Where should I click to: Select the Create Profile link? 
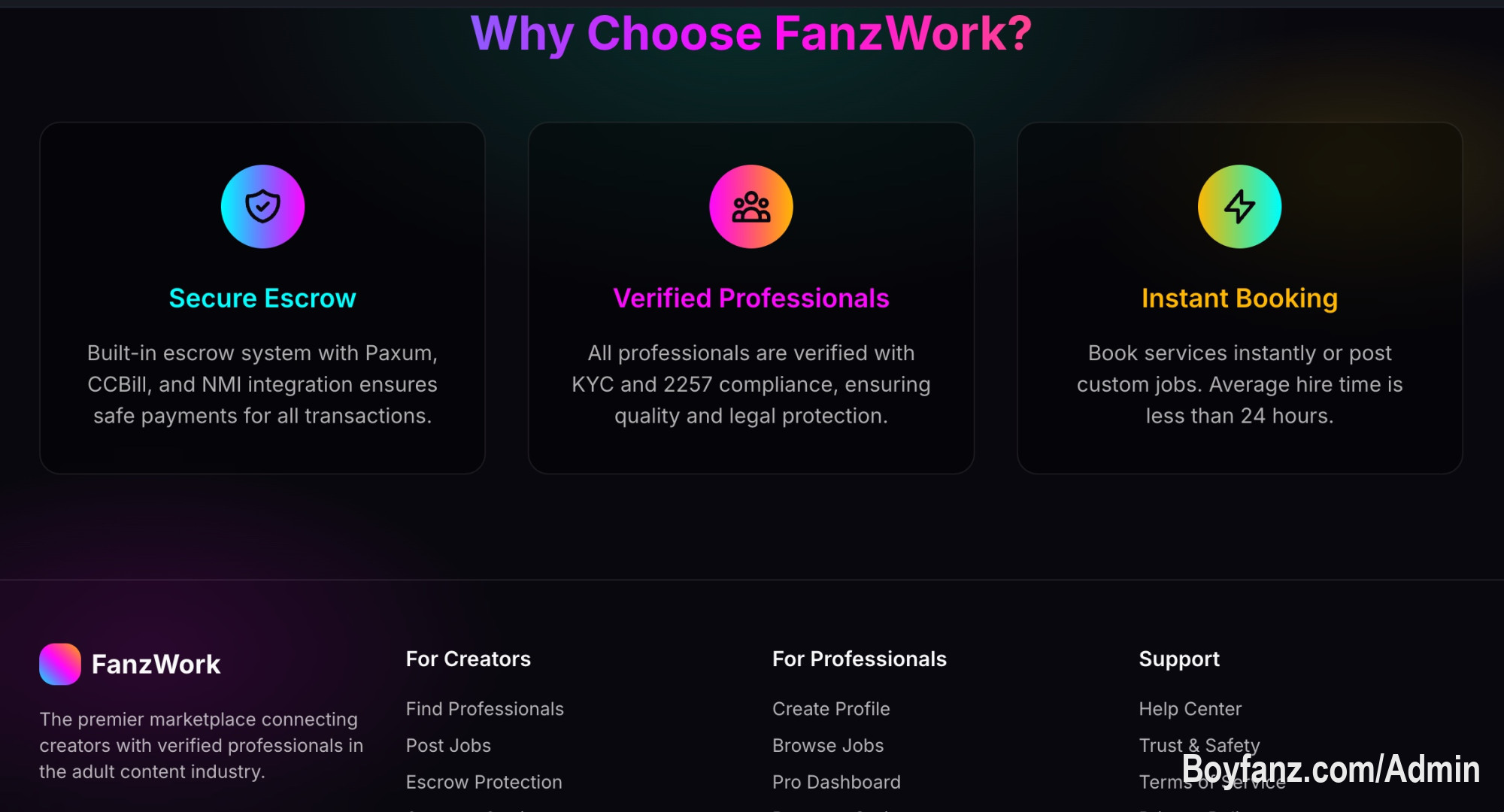(x=831, y=709)
